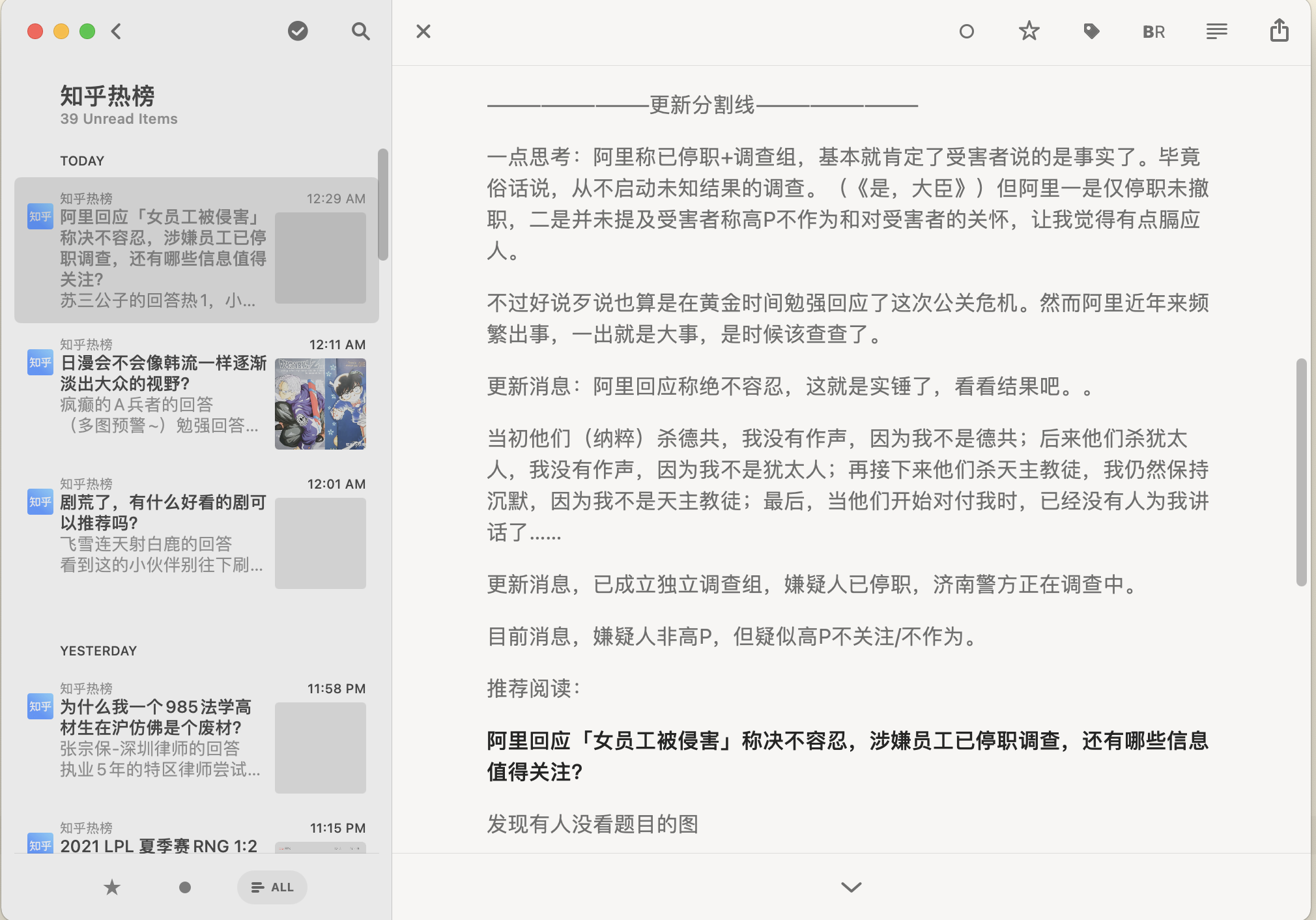Image resolution: width=1316 pixels, height=920 pixels.
Task: Open the 985法学高材生 article
Action: (155, 717)
